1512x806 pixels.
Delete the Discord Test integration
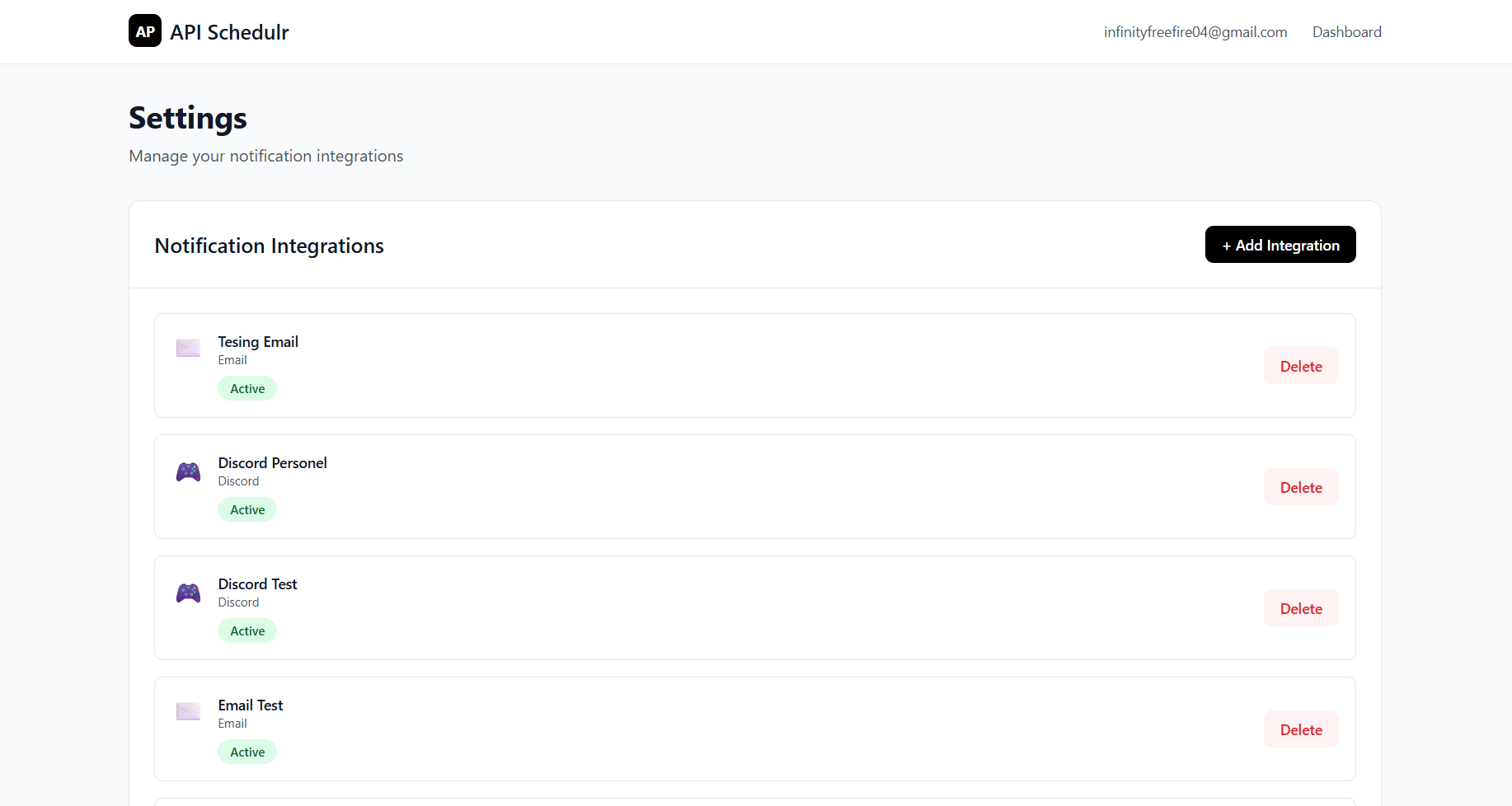(1300, 607)
